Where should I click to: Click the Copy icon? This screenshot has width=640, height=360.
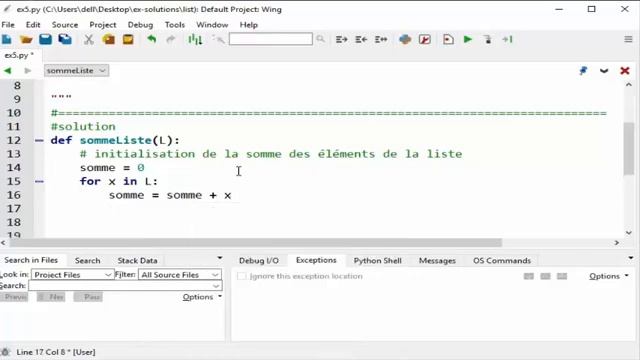[109, 40]
